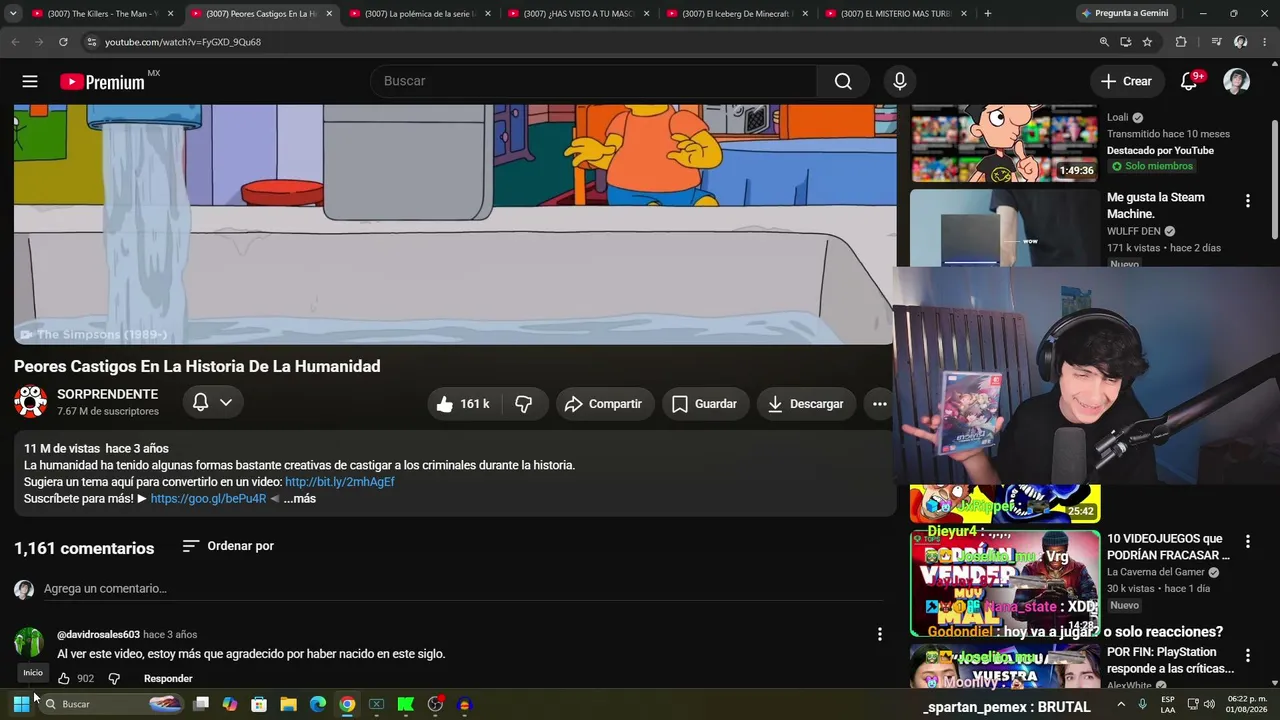Image resolution: width=1280 pixels, height=720 pixels.
Task: Open SORPRENDENTE channel avatar
Action: [30, 402]
